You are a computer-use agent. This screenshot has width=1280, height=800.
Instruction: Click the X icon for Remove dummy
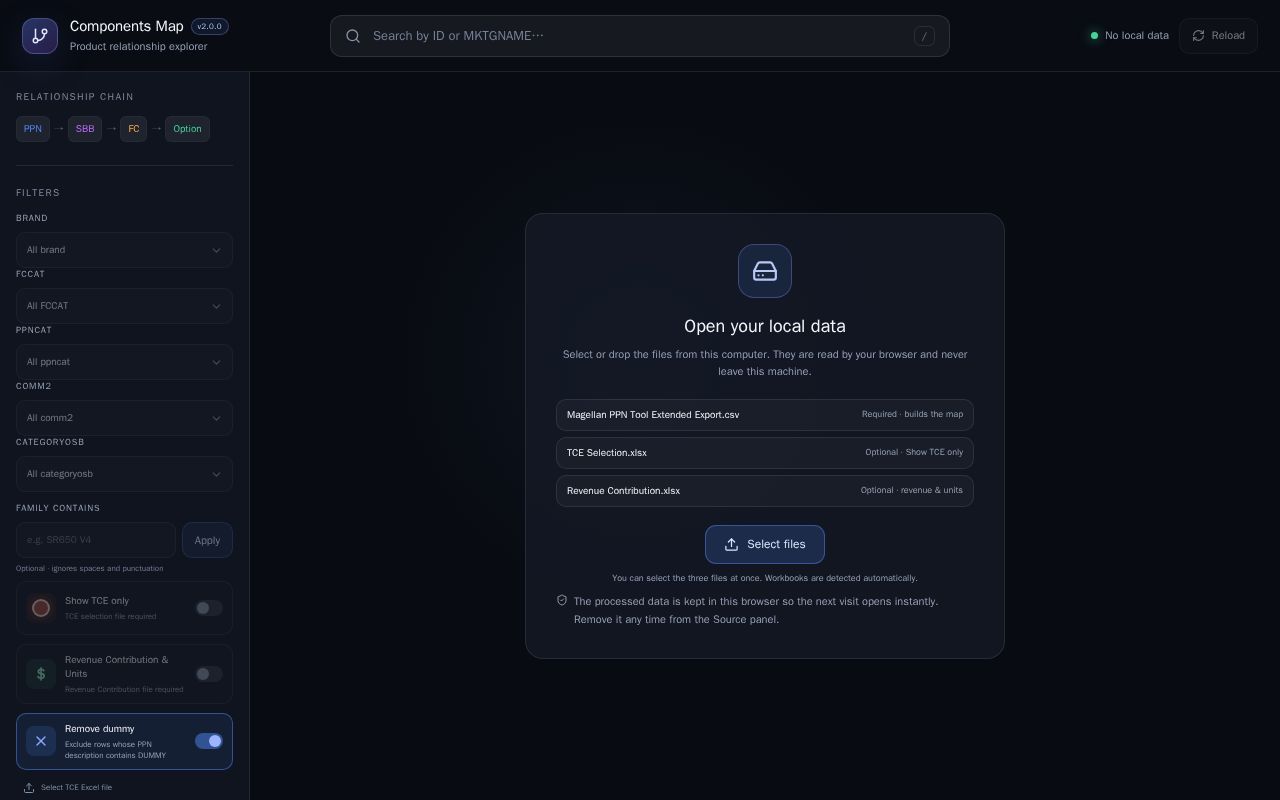coord(41,741)
